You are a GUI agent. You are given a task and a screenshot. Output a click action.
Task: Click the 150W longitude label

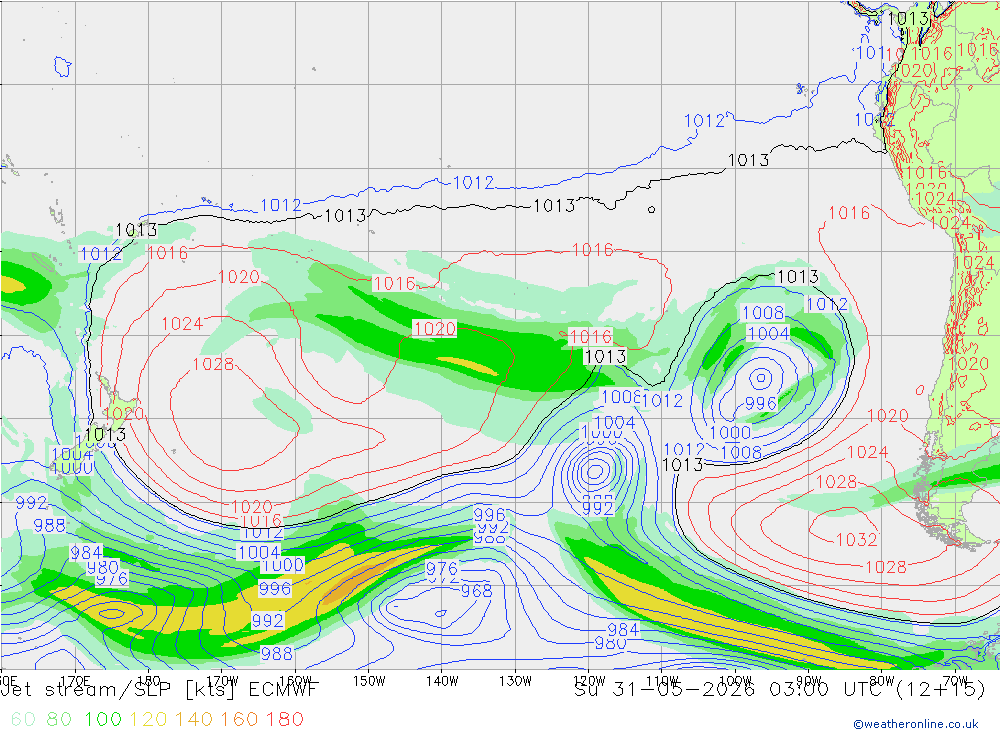pyautogui.click(x=369, y=680)
